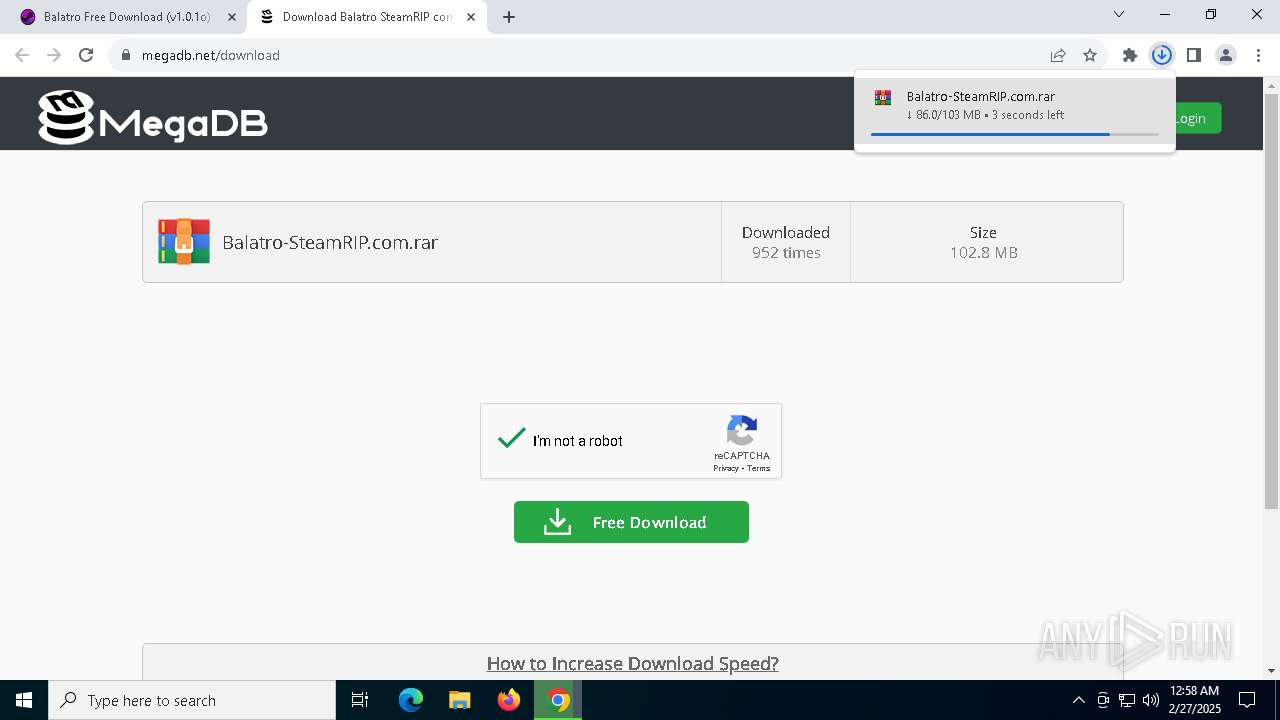
Task: Reload the MegaDB page
Action: 86,55
